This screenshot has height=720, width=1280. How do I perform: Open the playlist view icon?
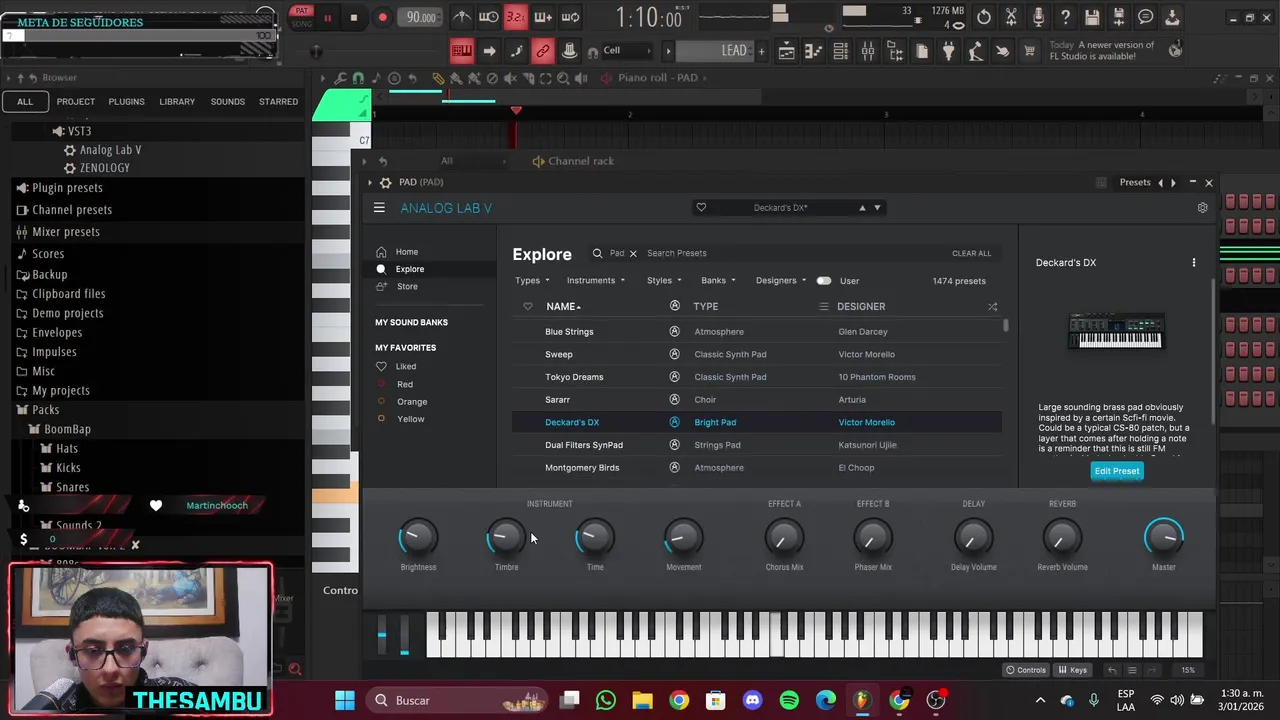click(786, 51)
